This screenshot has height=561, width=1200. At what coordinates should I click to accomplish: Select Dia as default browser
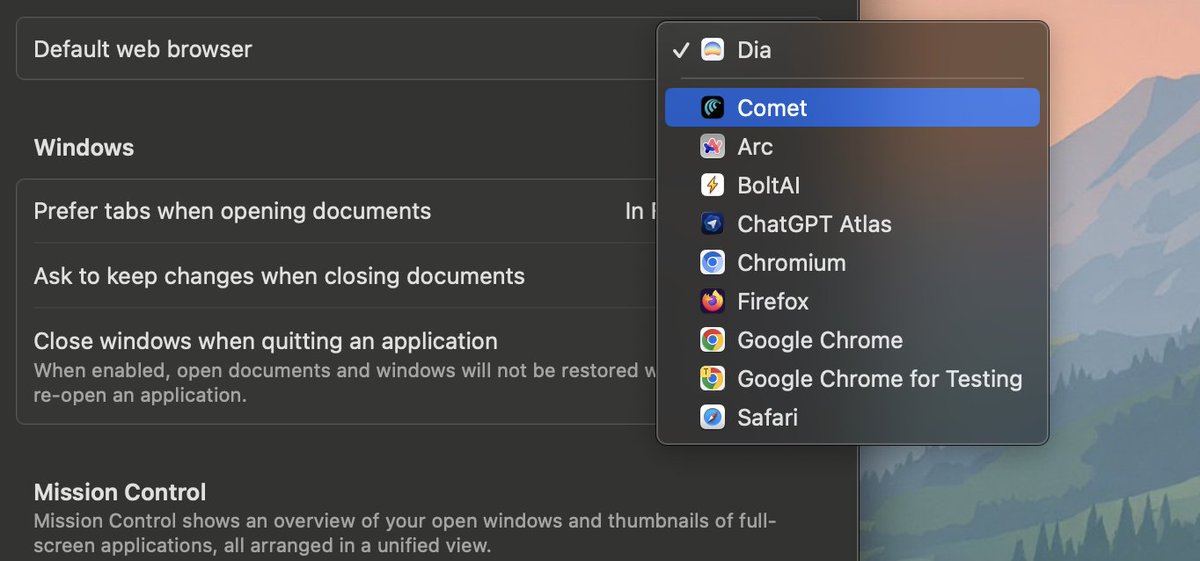coord(852,50)
